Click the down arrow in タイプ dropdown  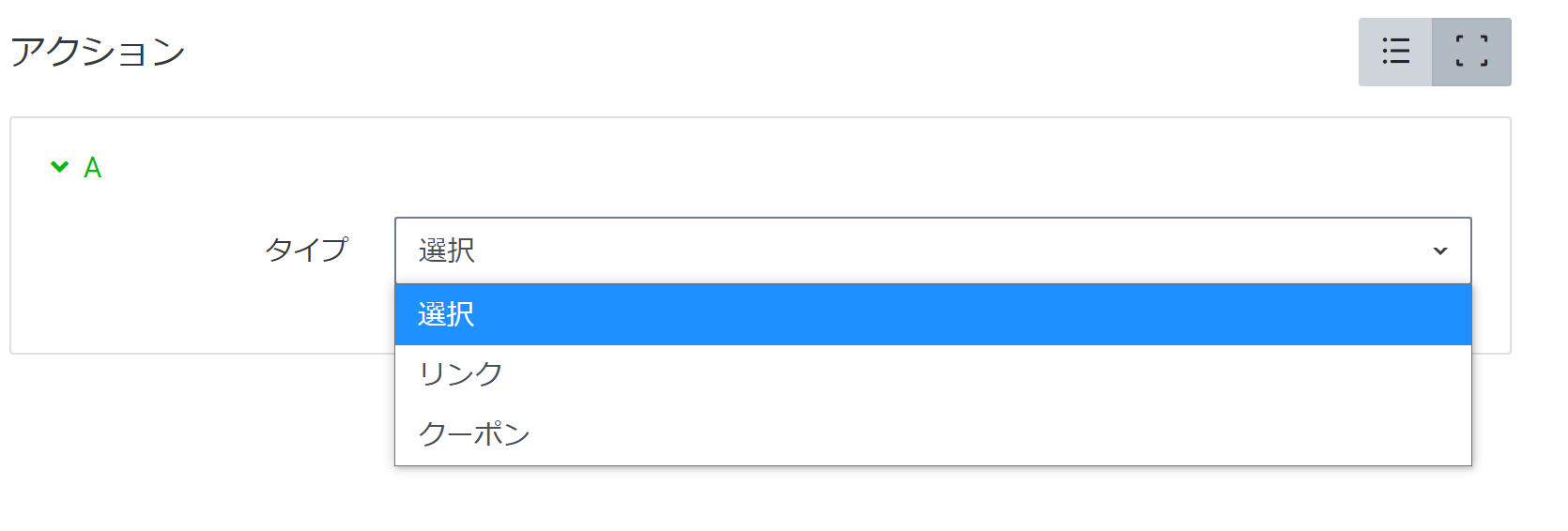click(1439, 251)
